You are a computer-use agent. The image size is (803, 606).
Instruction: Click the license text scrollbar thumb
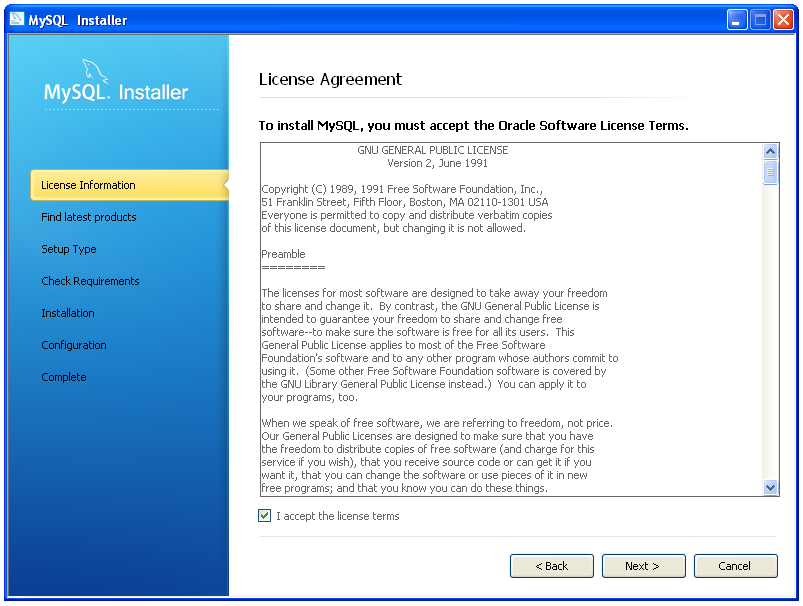[x=770, y=172]
